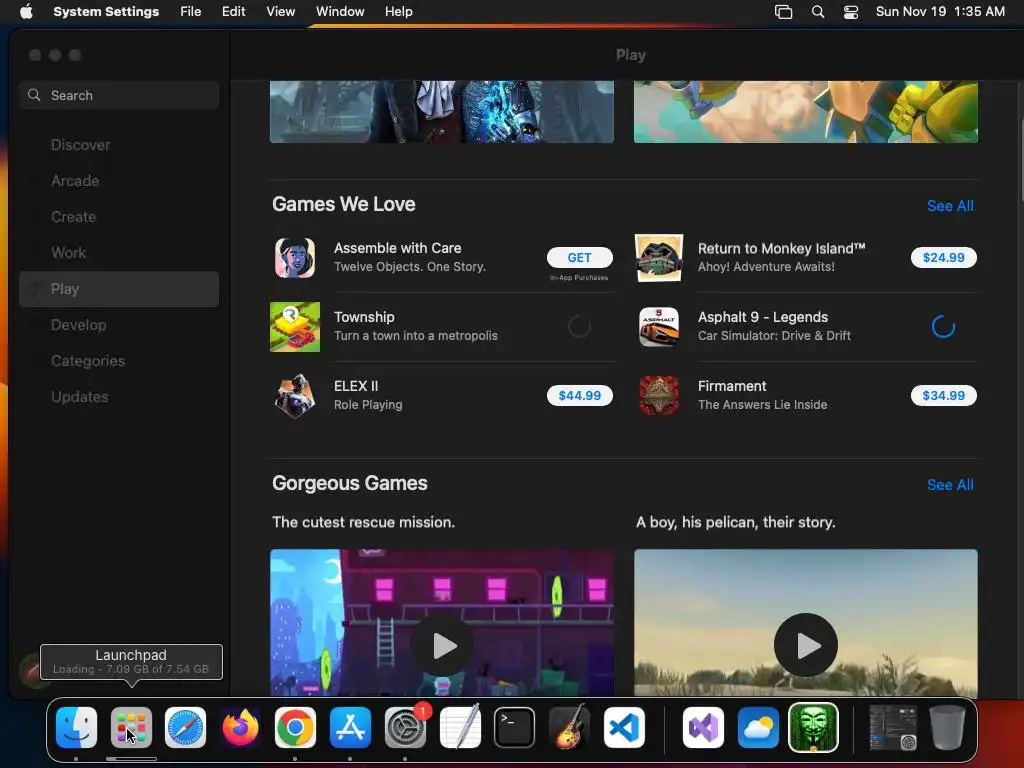
Task: Open the Return to Monkey Island icon
Action: [x=659, y=258]
